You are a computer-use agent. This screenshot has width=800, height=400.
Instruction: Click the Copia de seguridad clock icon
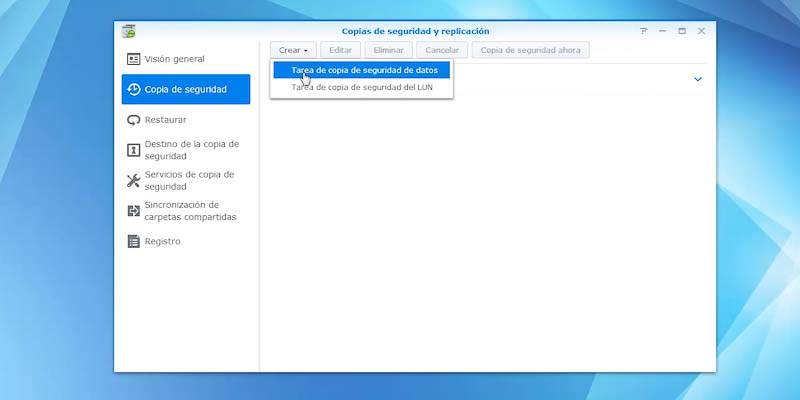pyautogui.click(x=134, y=89)
